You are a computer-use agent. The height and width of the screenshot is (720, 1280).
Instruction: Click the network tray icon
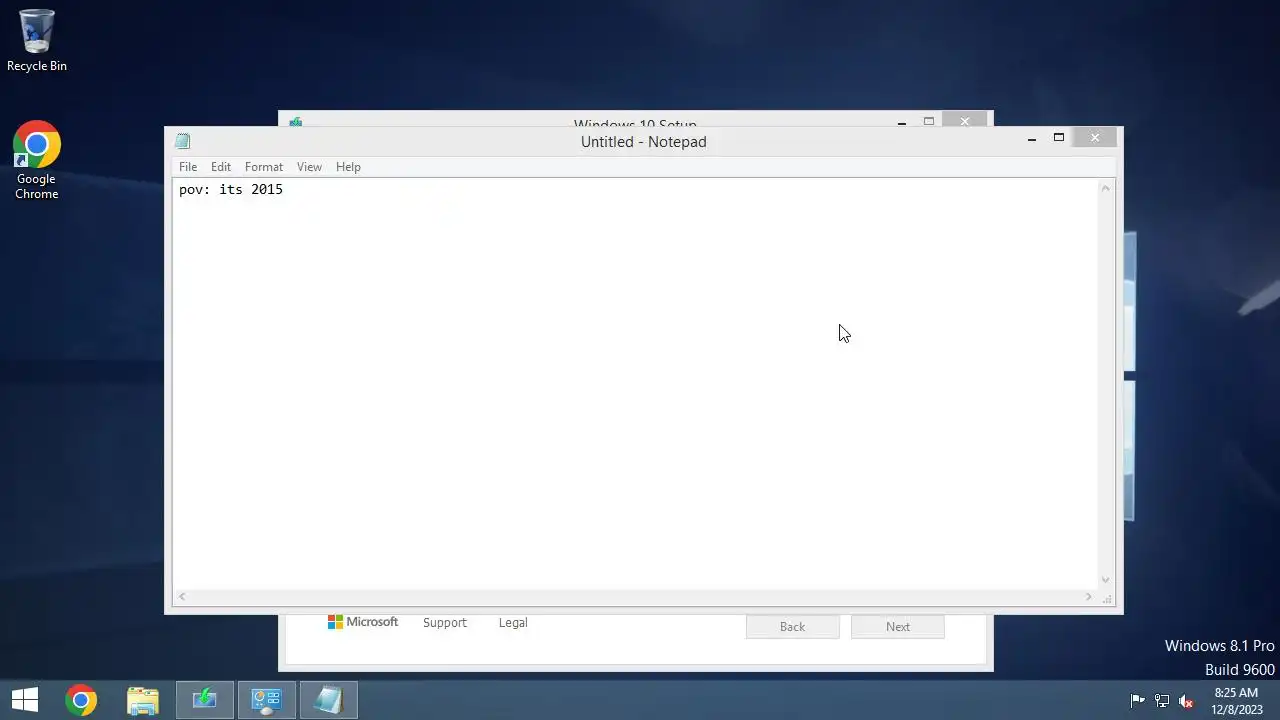[x=1162, y=701]
